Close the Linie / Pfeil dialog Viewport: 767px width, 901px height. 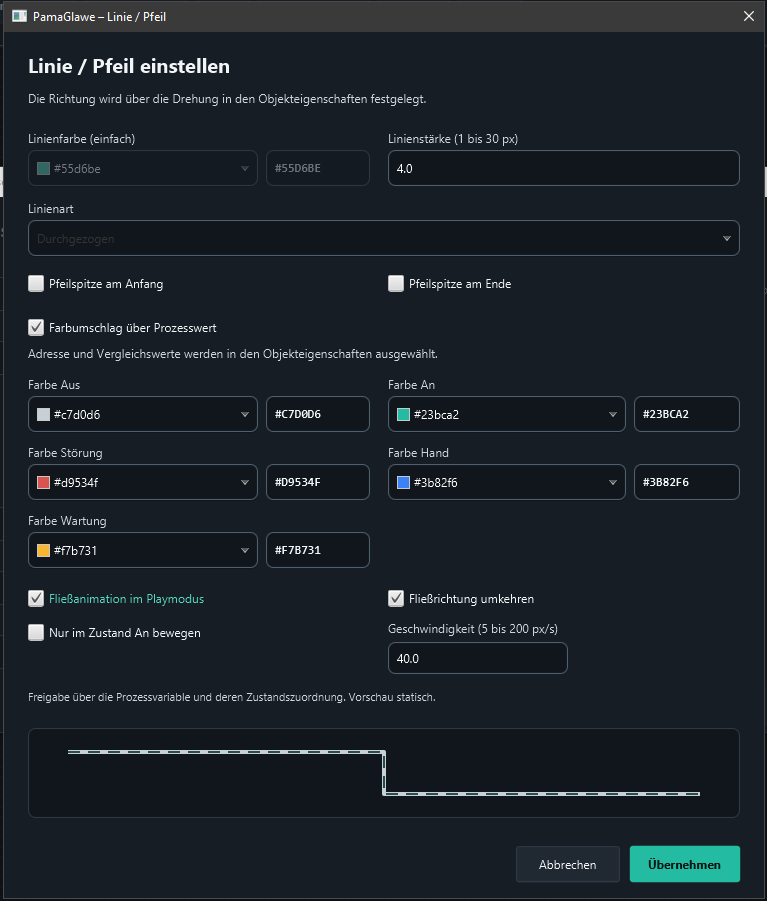[x=749, y=16]
